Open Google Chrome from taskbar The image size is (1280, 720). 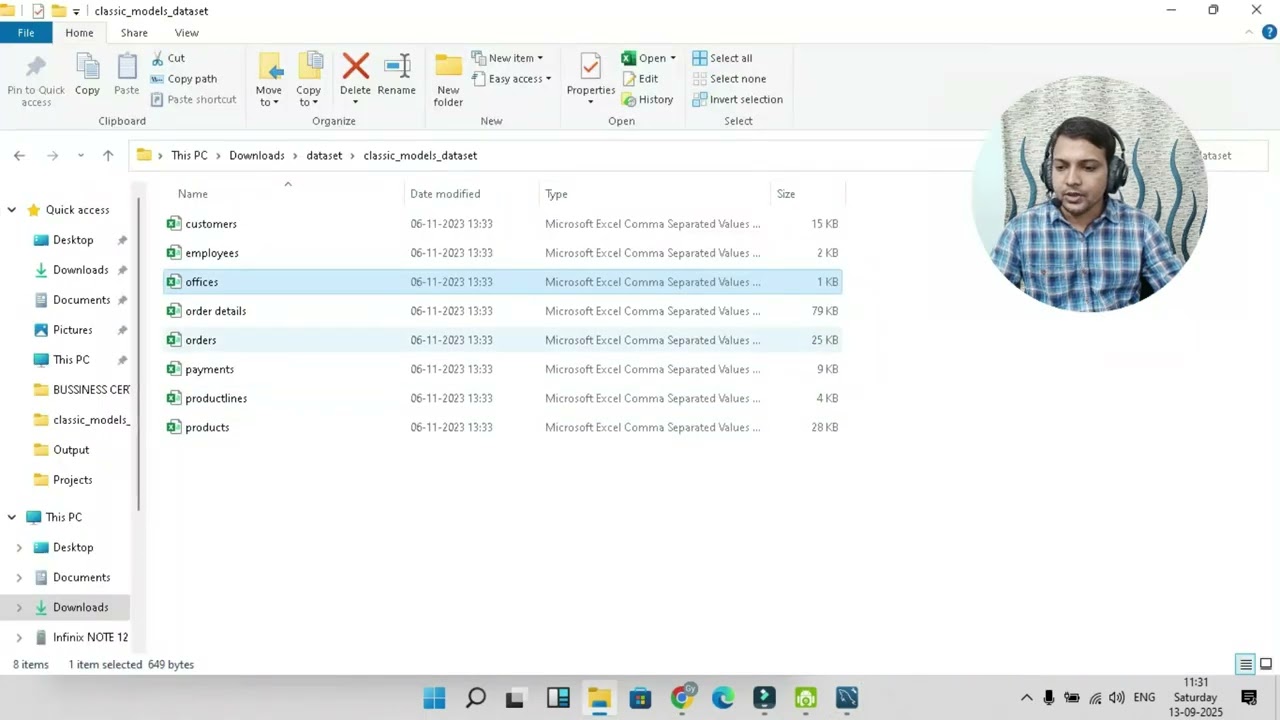[682, 698]
